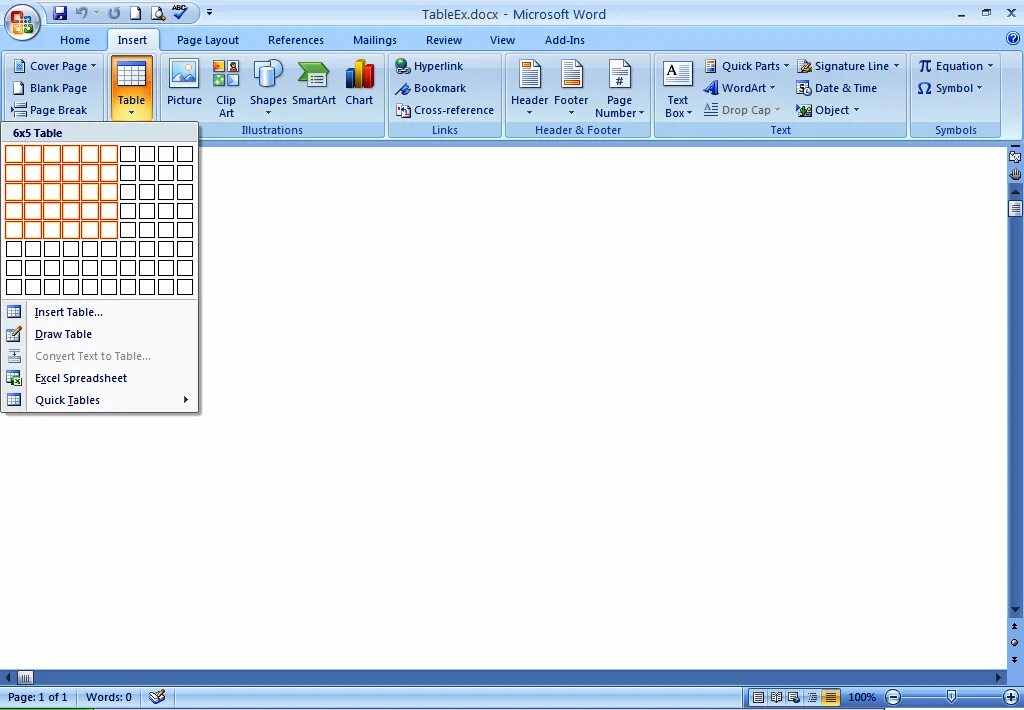Open the Footer dropdown
The width and height of the screenshot is (1024, 710).
pyautogui.click(x=571, y=88)
